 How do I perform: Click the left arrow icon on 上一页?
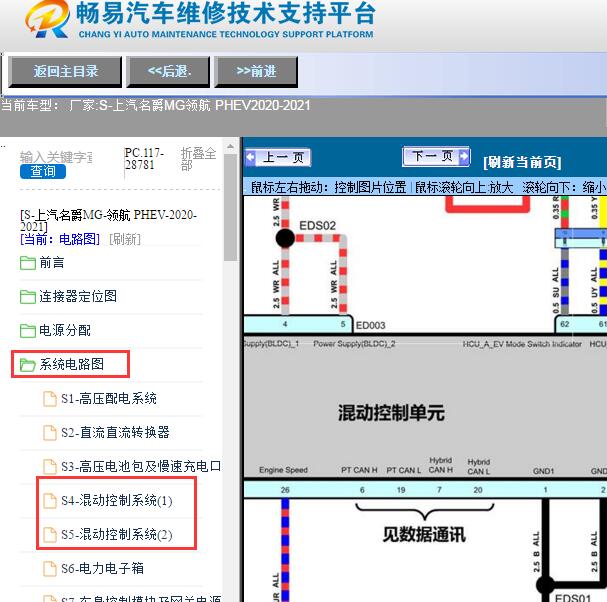251,158
